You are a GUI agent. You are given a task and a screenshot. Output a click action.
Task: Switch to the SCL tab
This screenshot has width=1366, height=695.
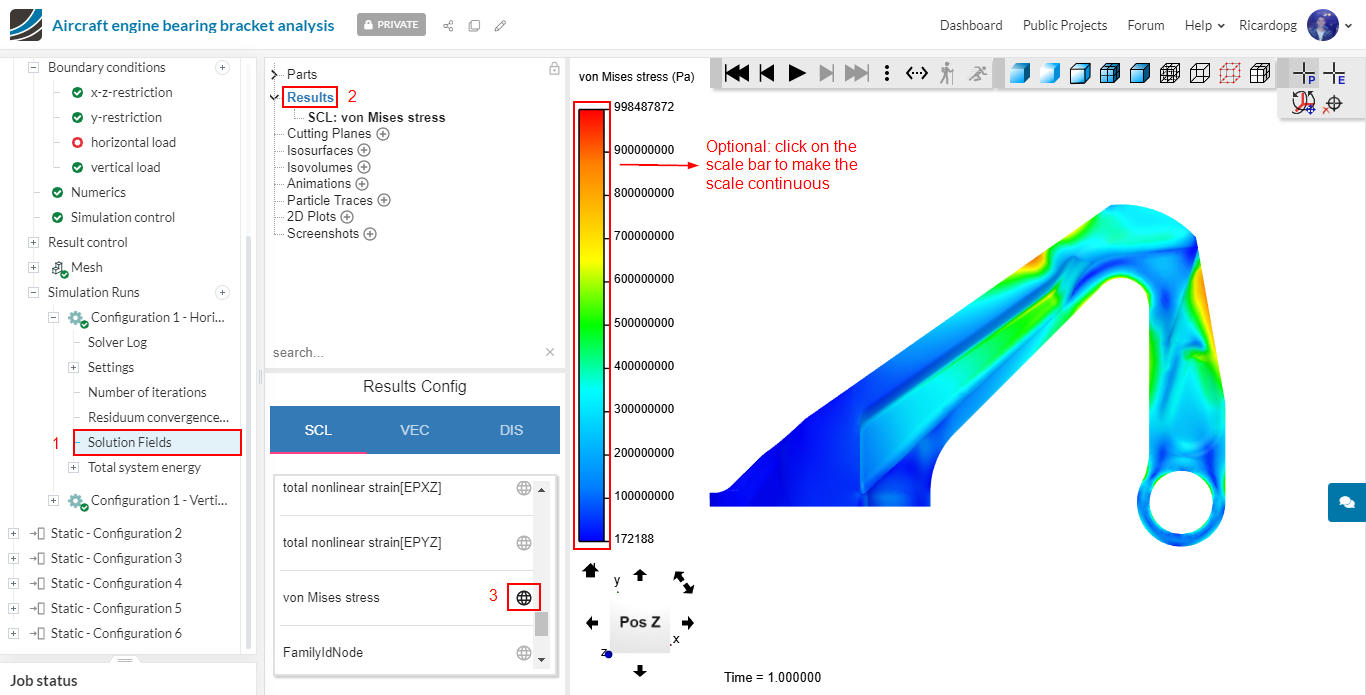[x=318, y=430]
